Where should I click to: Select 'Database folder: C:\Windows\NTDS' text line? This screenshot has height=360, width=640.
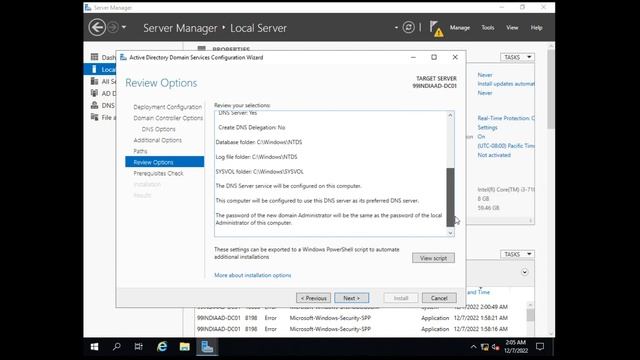point(259,142)
